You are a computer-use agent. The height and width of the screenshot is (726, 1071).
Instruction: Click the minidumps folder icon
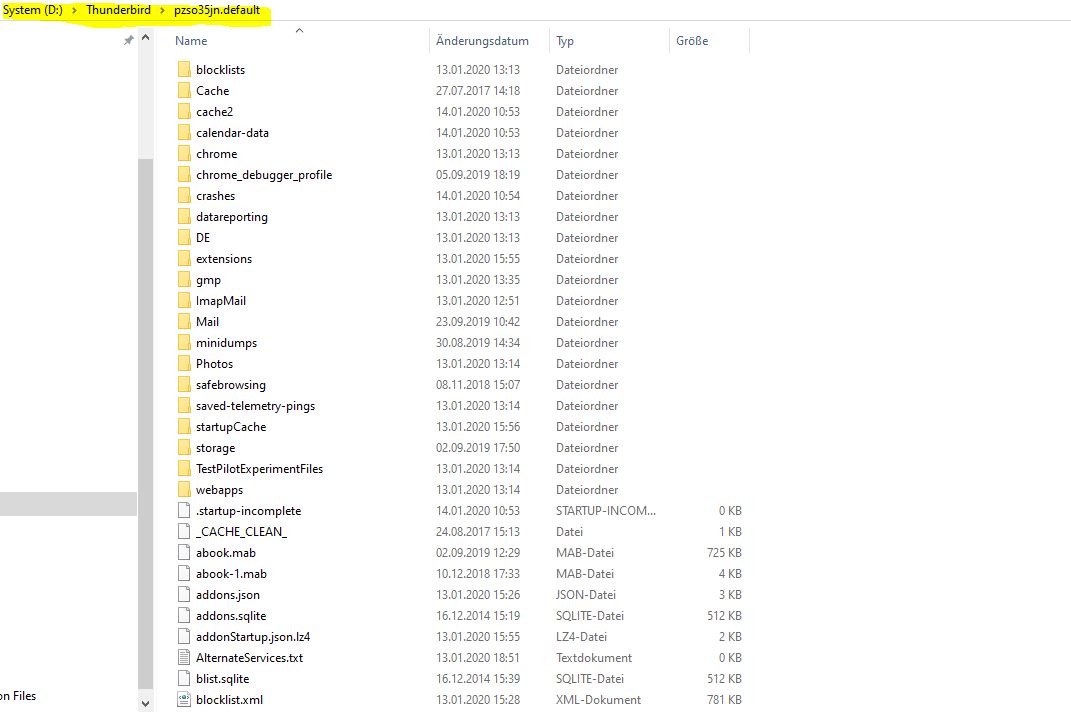click(184, 342)
